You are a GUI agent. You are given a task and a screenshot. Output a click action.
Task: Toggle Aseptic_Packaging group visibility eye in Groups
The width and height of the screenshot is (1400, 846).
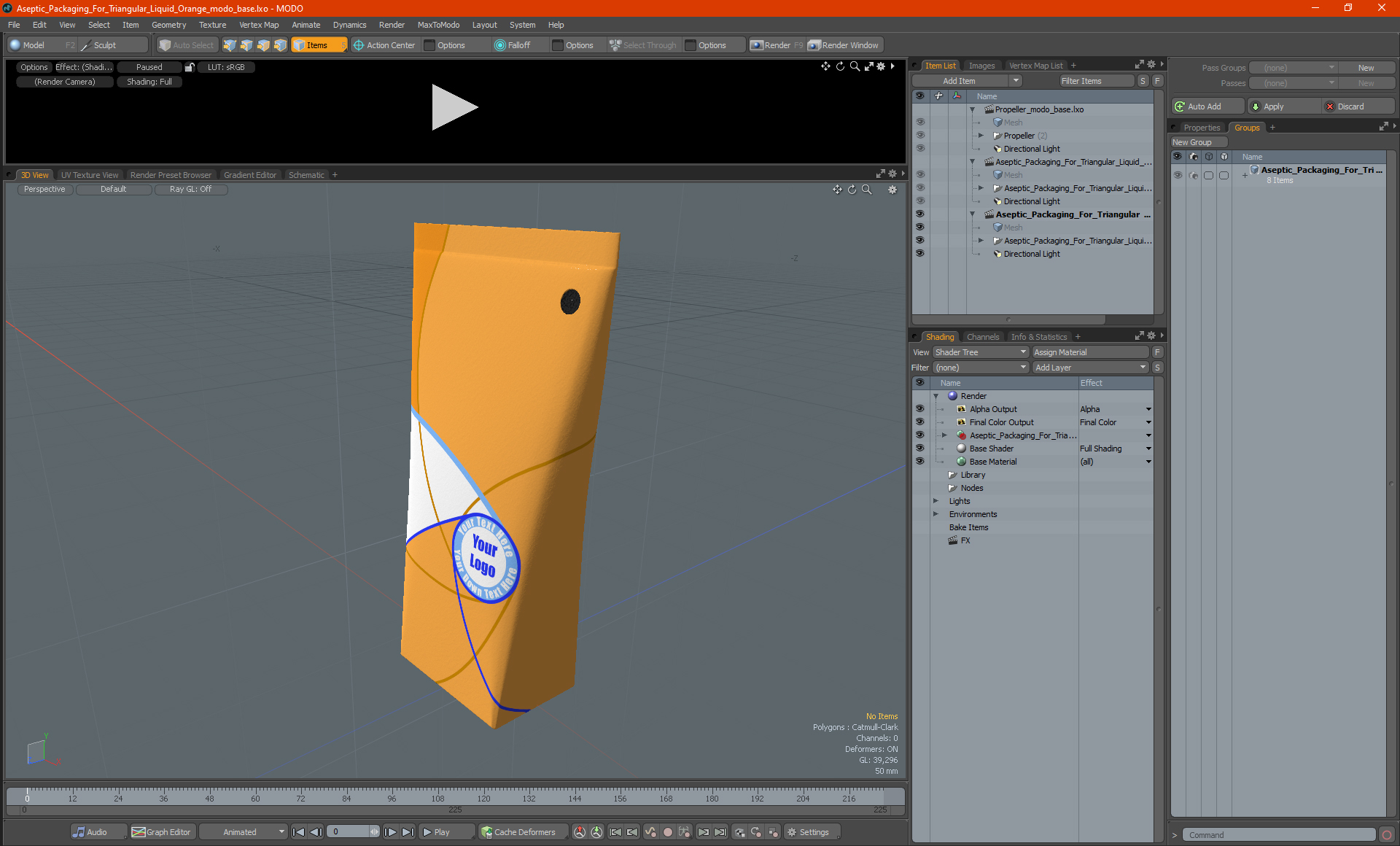pyautogui.click(x=1178, y=175)
